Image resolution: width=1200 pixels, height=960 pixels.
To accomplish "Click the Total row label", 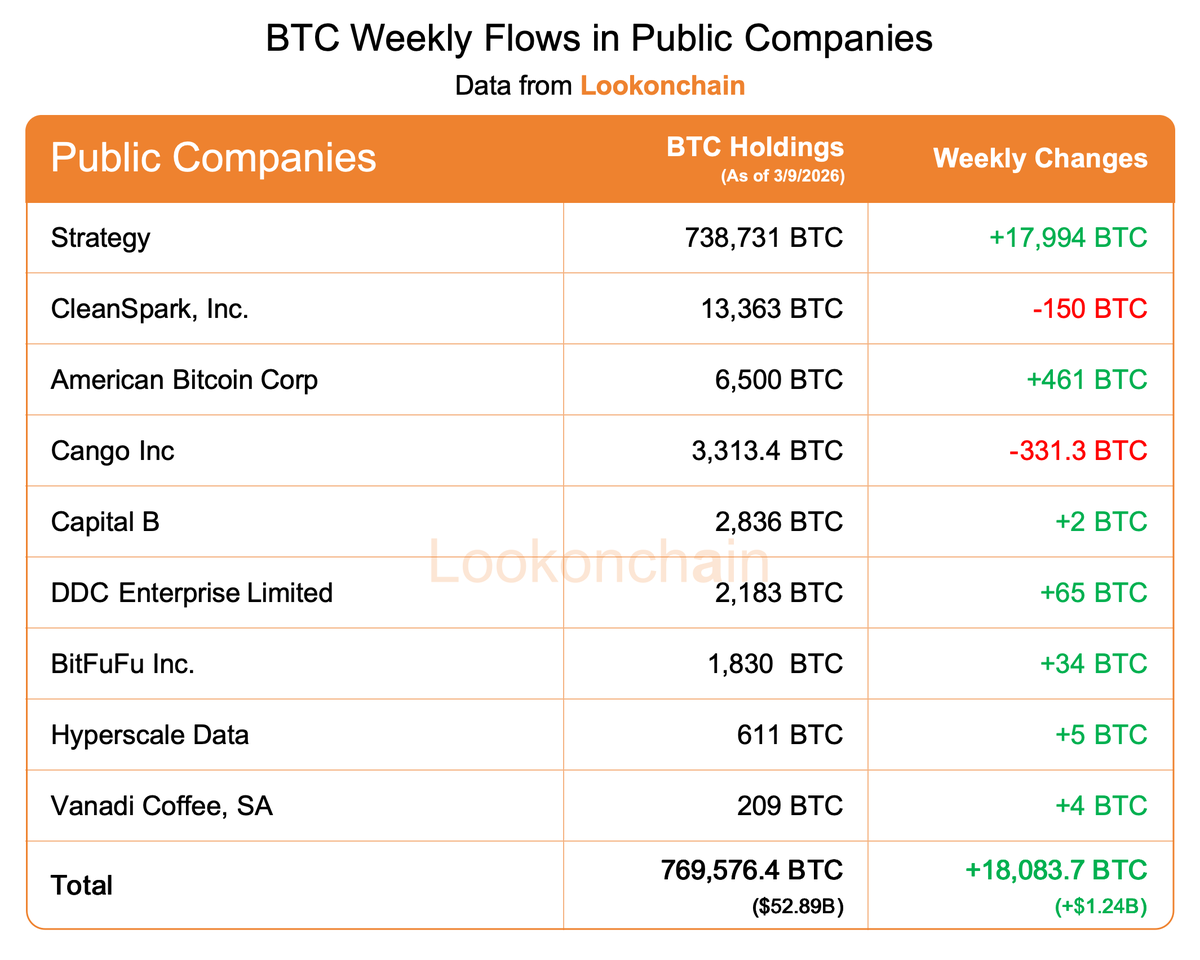I will [82, 885].
